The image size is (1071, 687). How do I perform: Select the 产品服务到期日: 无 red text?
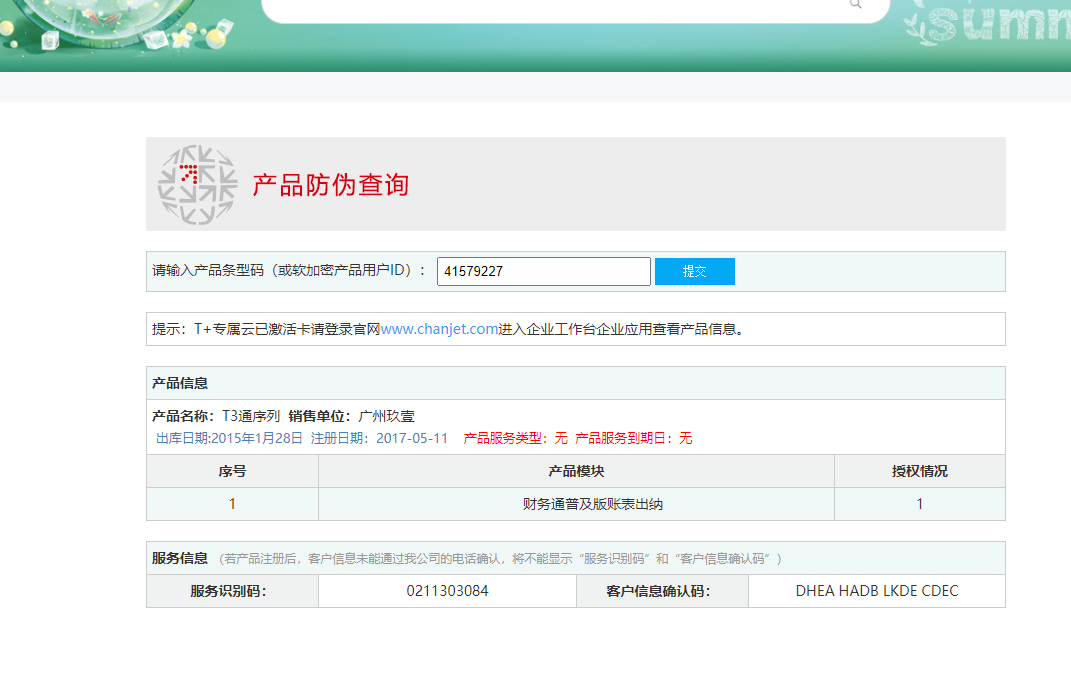point(633,438)
